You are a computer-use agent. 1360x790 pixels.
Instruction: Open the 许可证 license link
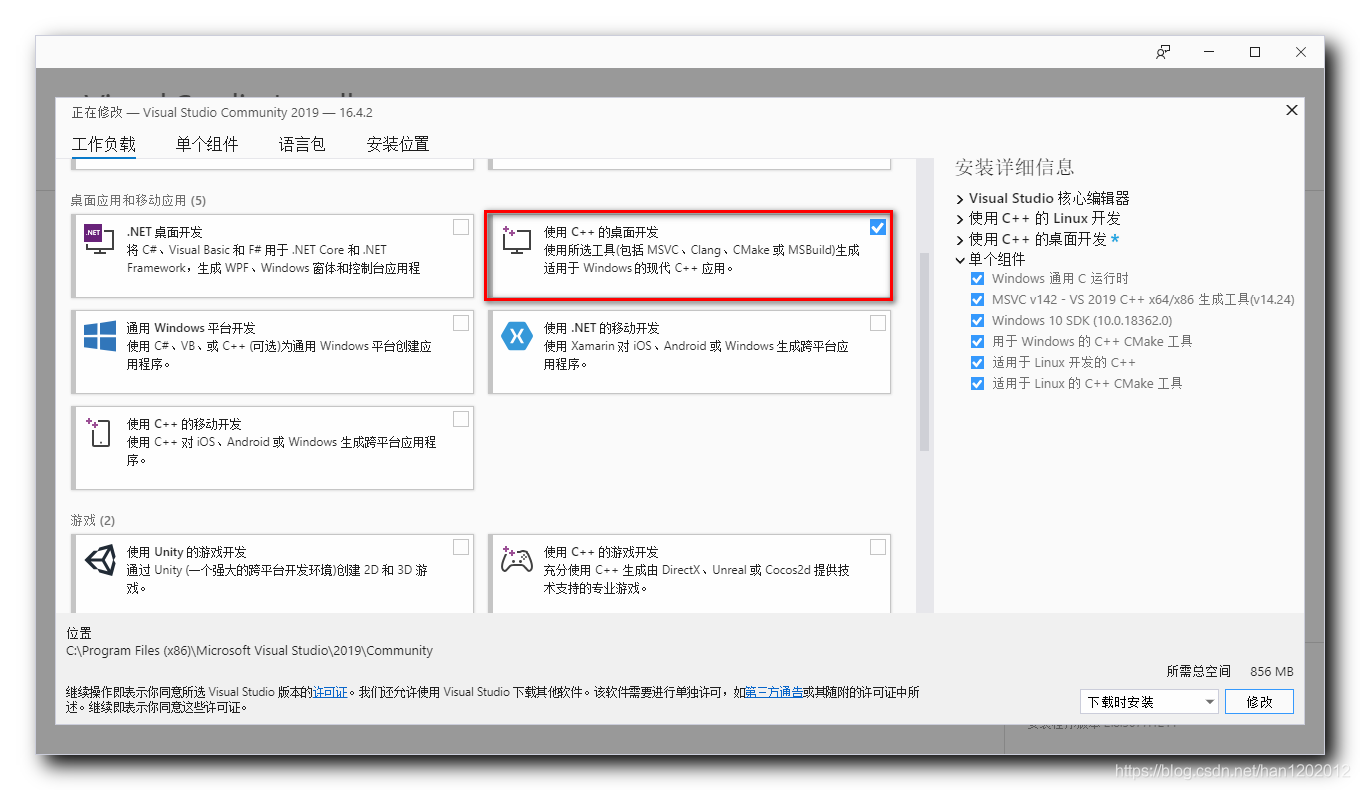pos(330,692)
